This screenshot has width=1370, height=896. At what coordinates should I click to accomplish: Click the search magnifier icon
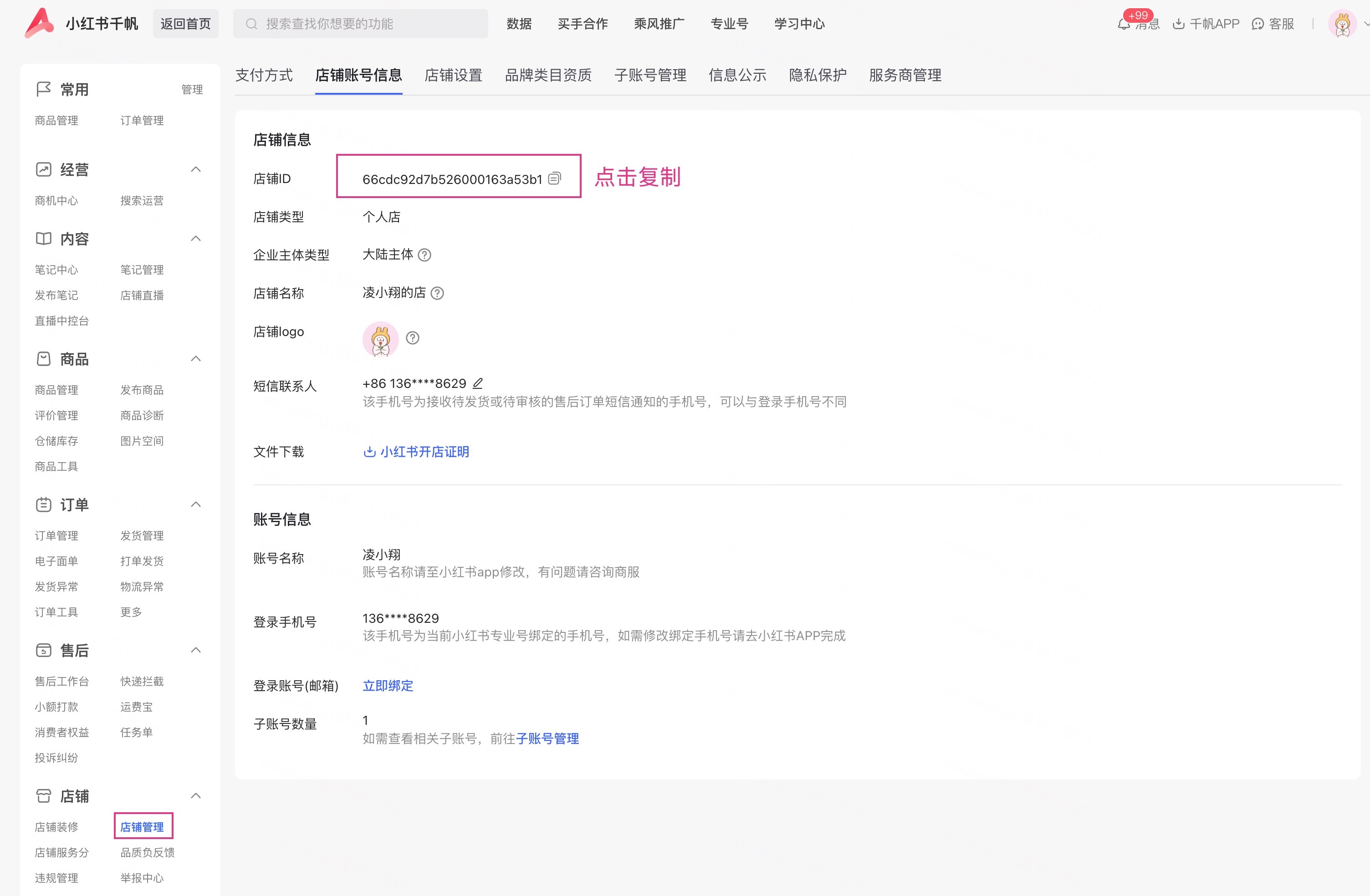pyautogui.click(x=251, y=24)
